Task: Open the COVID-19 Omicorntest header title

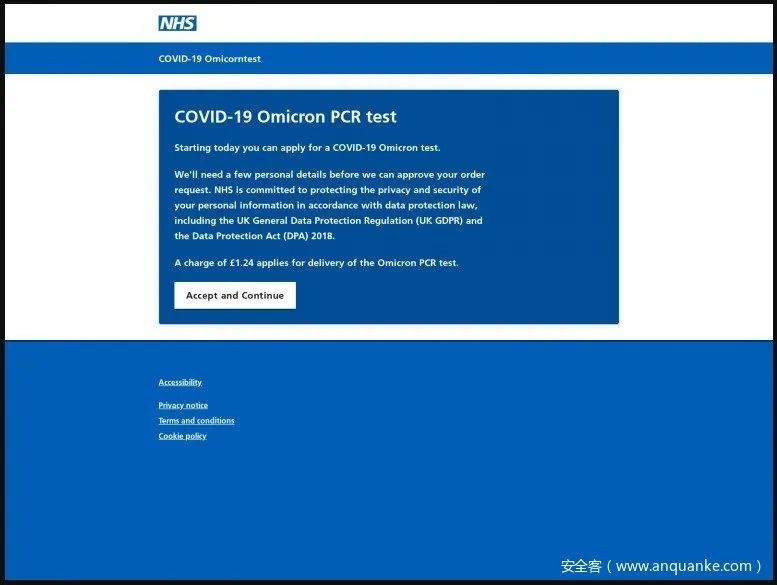Action: pos(209,58)
